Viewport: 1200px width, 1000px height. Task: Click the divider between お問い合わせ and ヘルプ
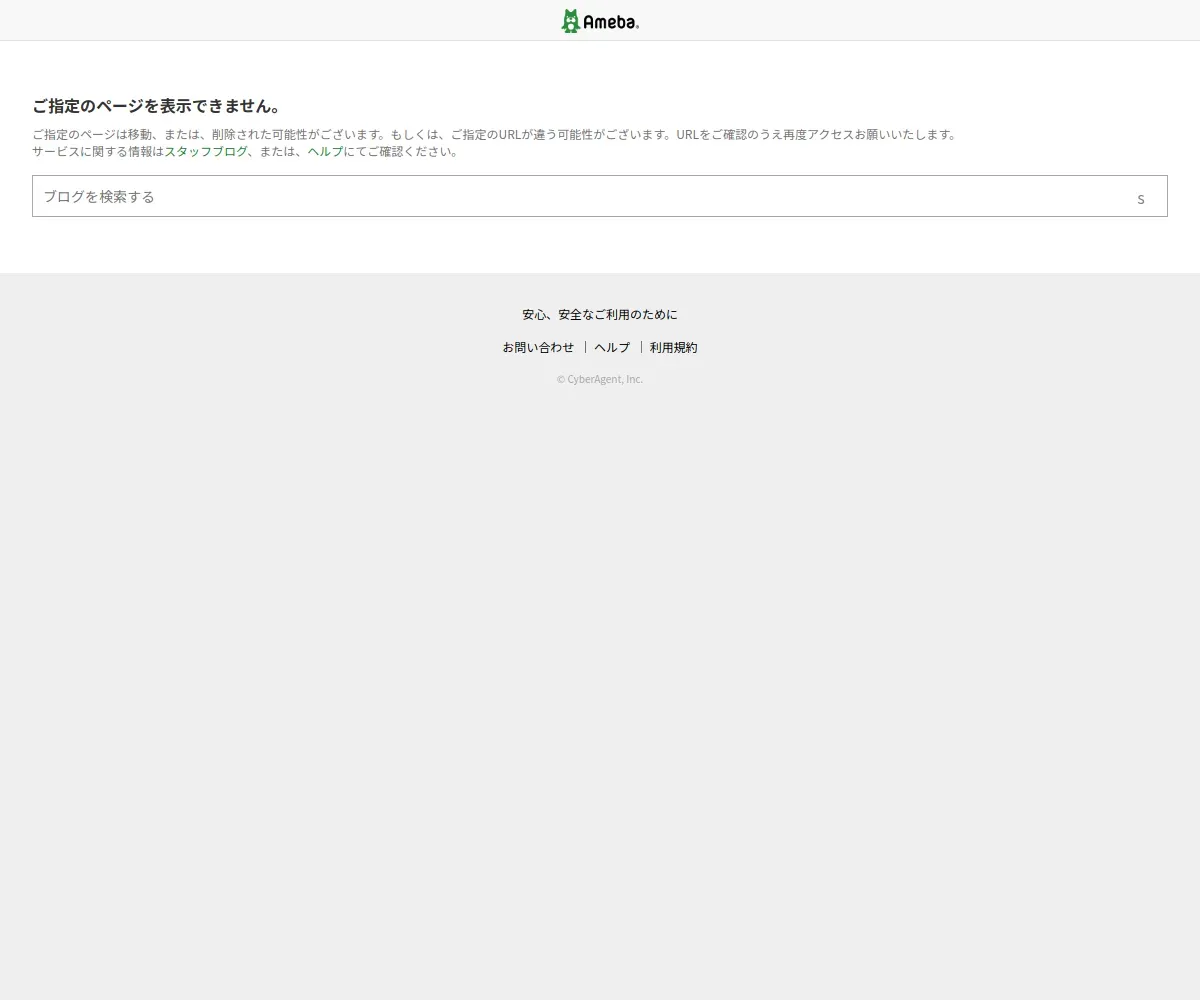585,347
